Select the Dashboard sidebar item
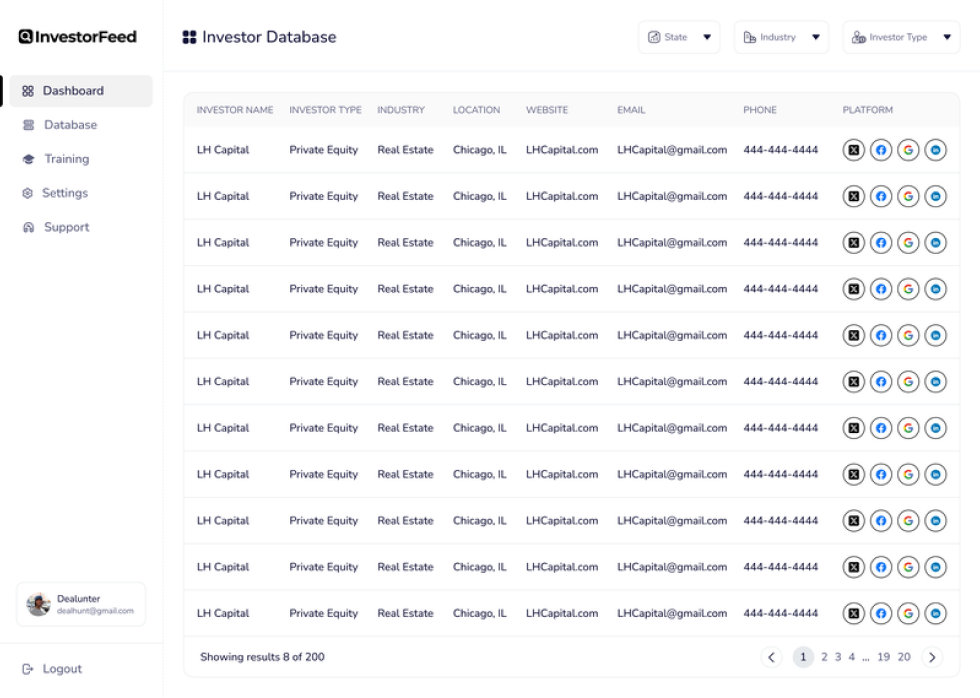The height and width of the screenshot is (698, 980). pos(73,91)
